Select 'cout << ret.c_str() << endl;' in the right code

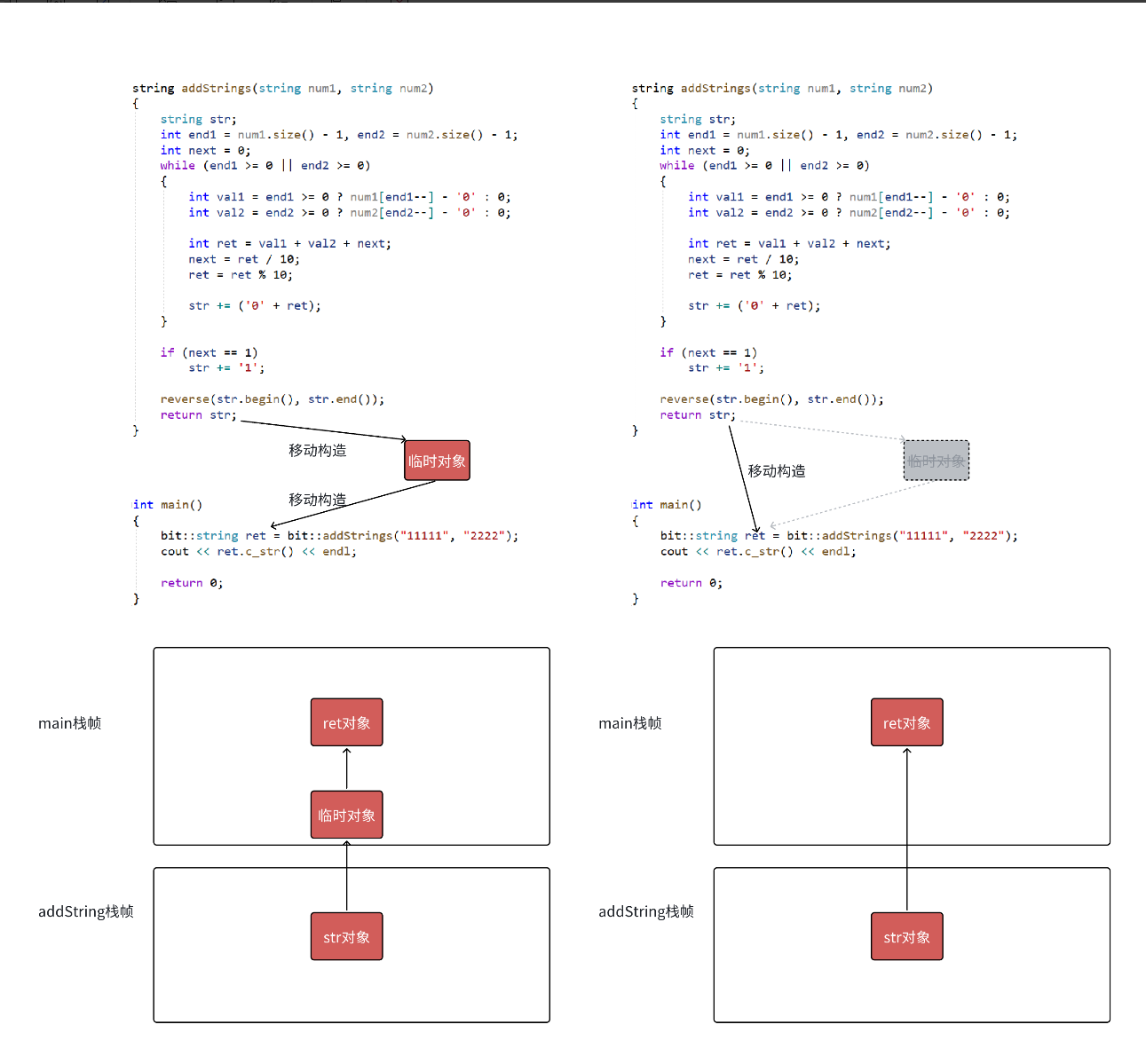(x=758, y=551)
